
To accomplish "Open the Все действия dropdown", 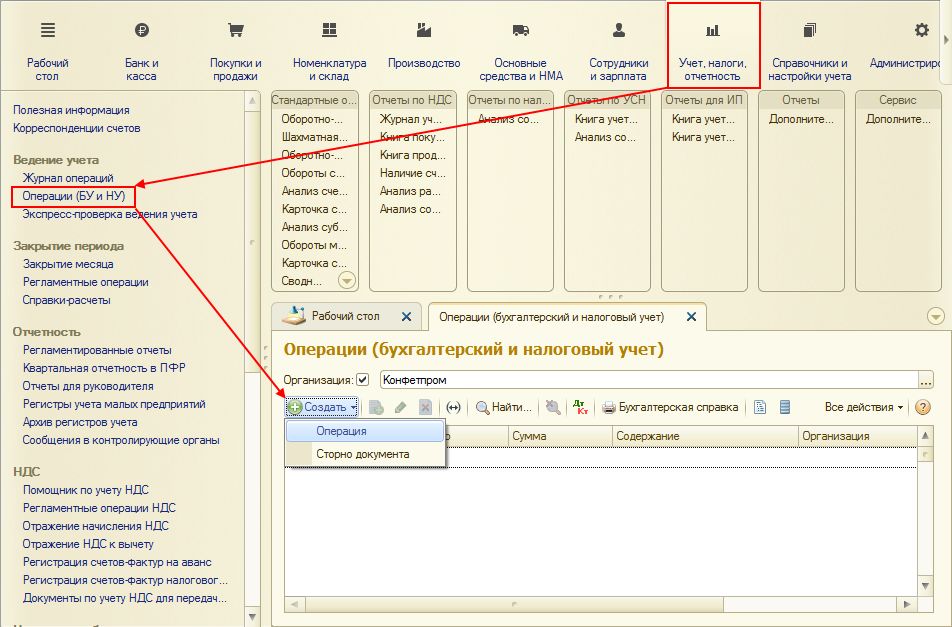I will pos(864,407).
